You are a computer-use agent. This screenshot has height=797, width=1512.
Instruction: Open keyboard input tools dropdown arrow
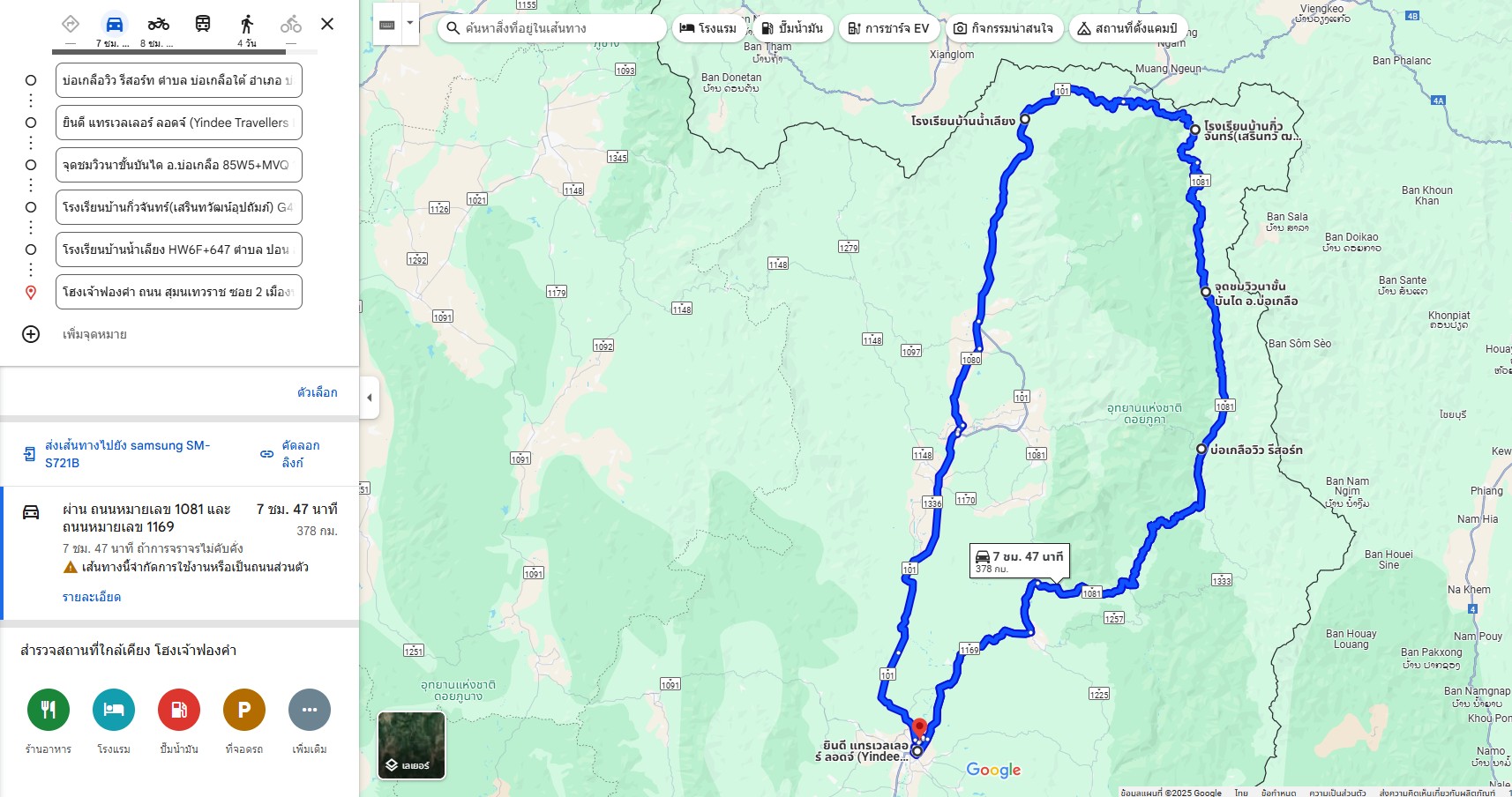pyautogui.click(x=410, y=25)
